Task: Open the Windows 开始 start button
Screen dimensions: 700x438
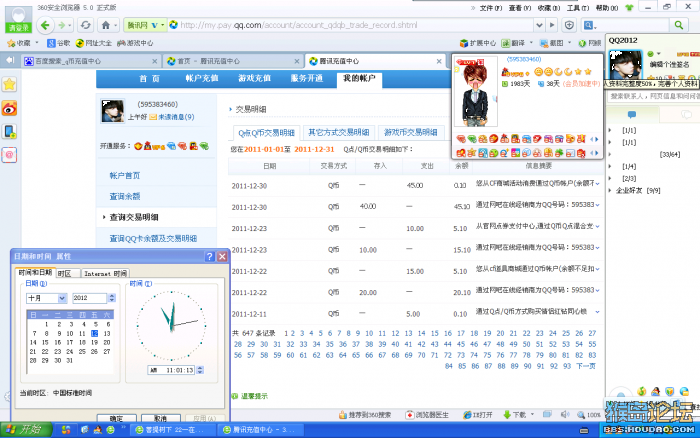Action: pos(26,430)
